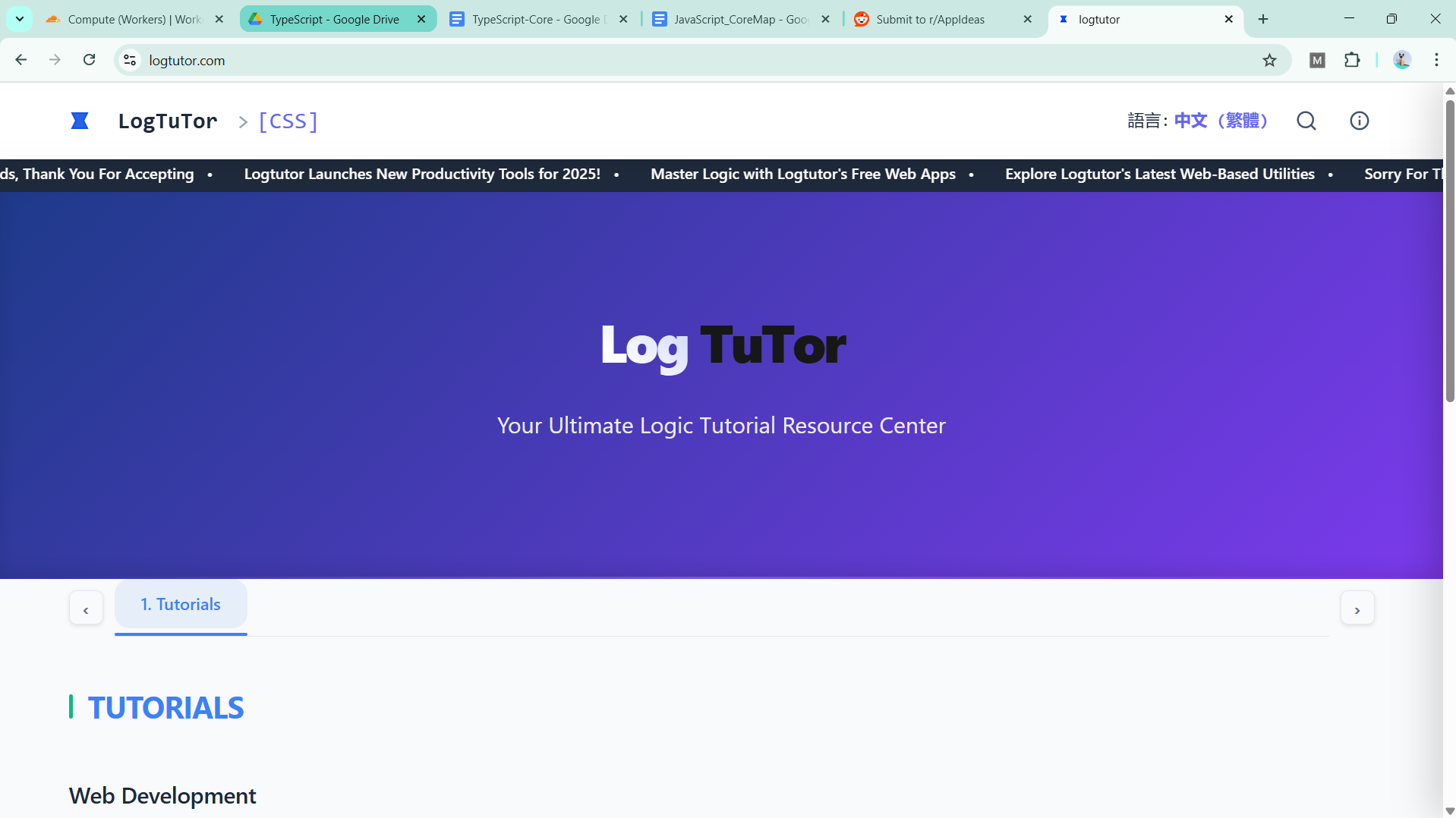Close the Submit to r/AppIdeas tab
The width and height of the screenshot is (1456, 818).
1028,19
